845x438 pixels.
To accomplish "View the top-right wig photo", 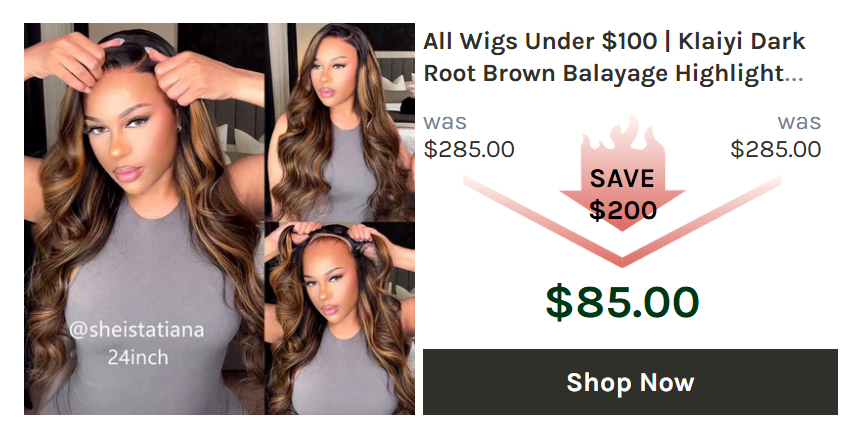I will click(x=341, y=121).
